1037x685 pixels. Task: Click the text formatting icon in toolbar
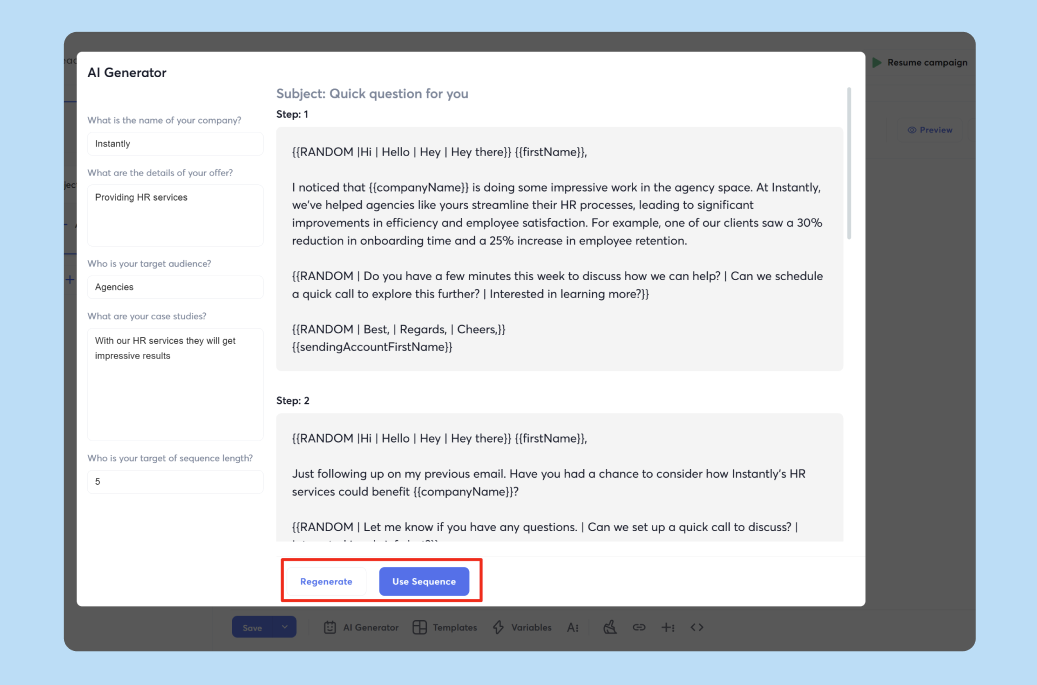(x=573, y=627)
